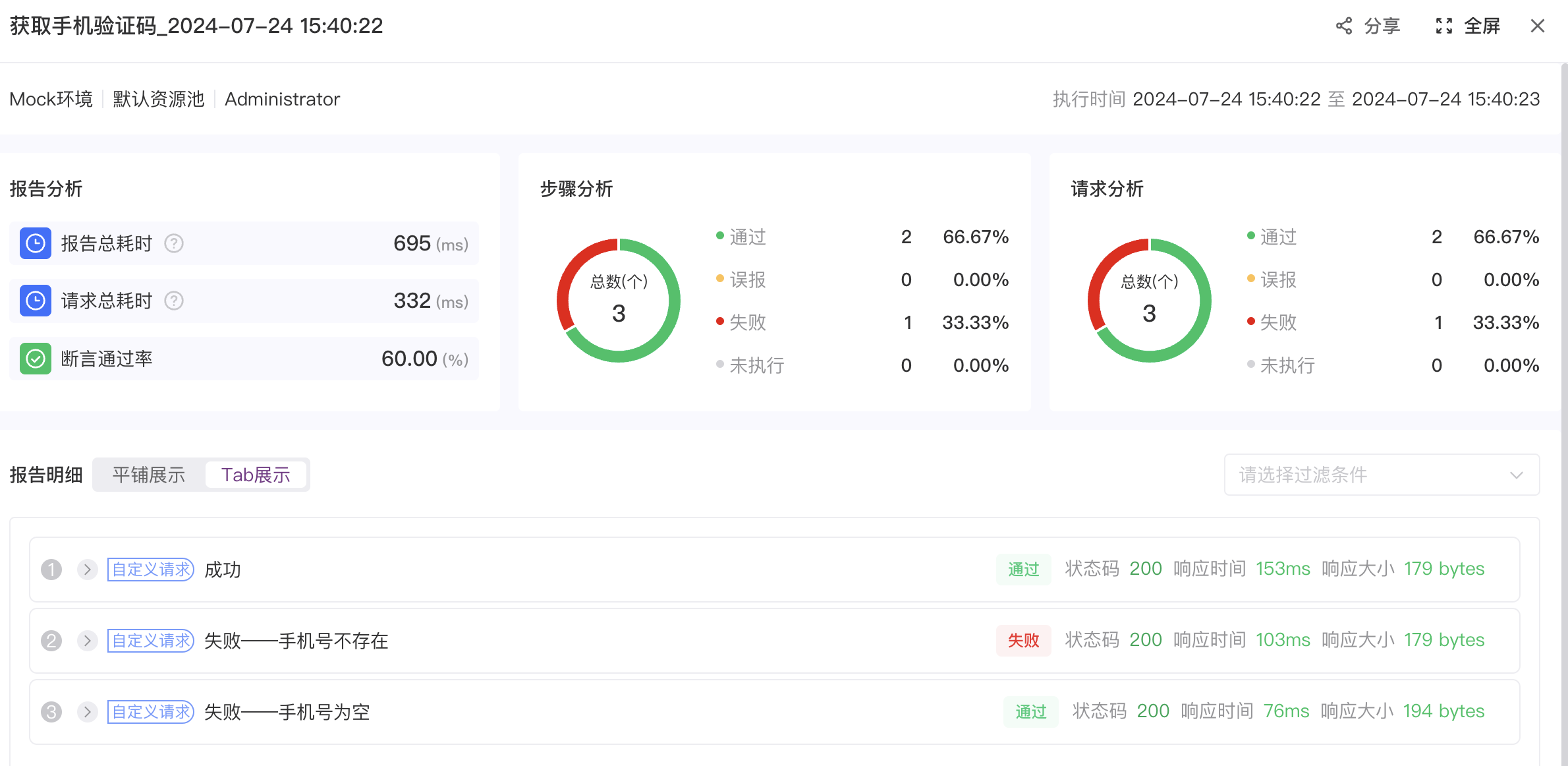Click the share icon
Viewport: 1568px width, 766px height.
pyautogui.click(x=1343, y=26)
